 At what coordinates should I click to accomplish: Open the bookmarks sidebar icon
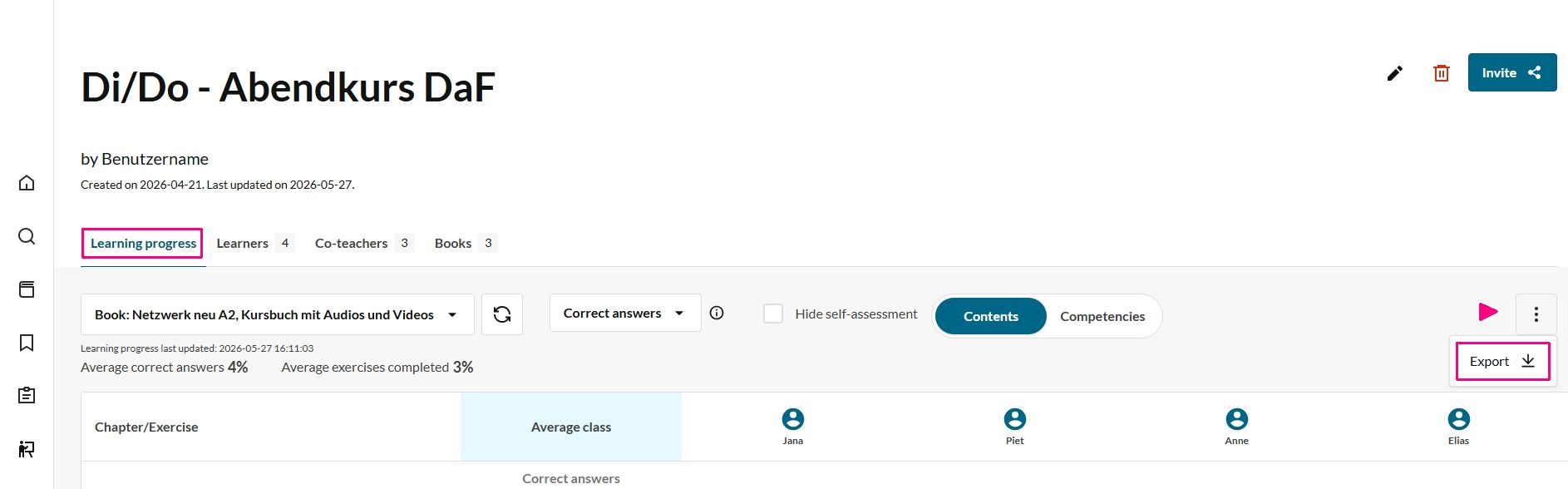coord(27,343)
